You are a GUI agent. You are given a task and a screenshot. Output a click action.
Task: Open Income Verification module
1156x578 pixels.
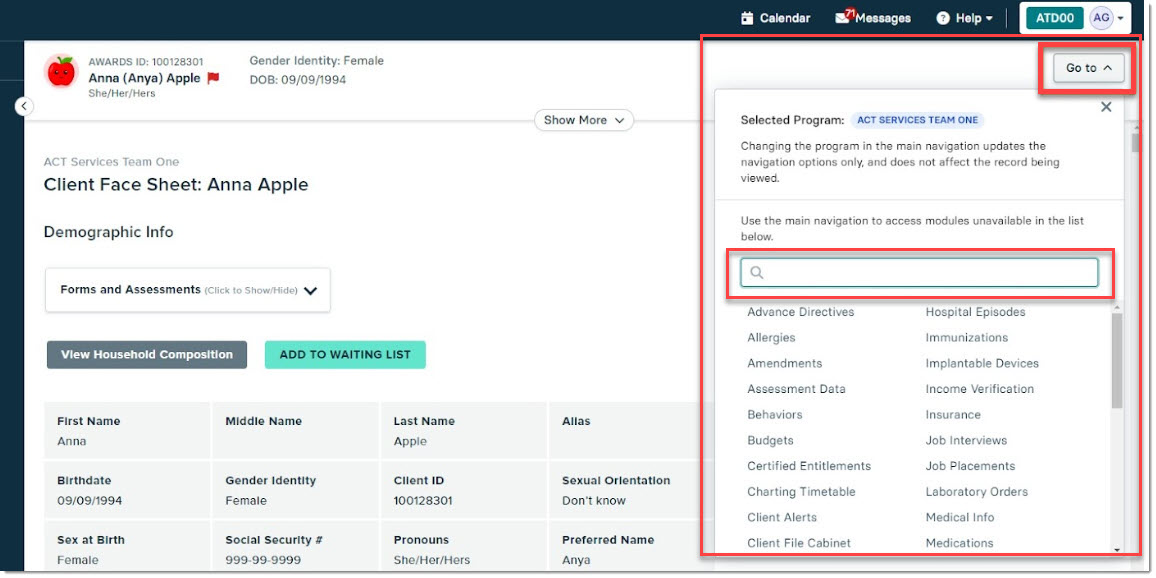(x=980, y=389)
